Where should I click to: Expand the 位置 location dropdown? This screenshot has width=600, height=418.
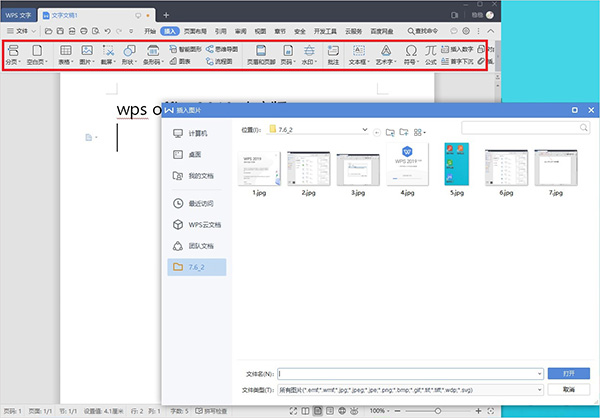pos(365,130)
